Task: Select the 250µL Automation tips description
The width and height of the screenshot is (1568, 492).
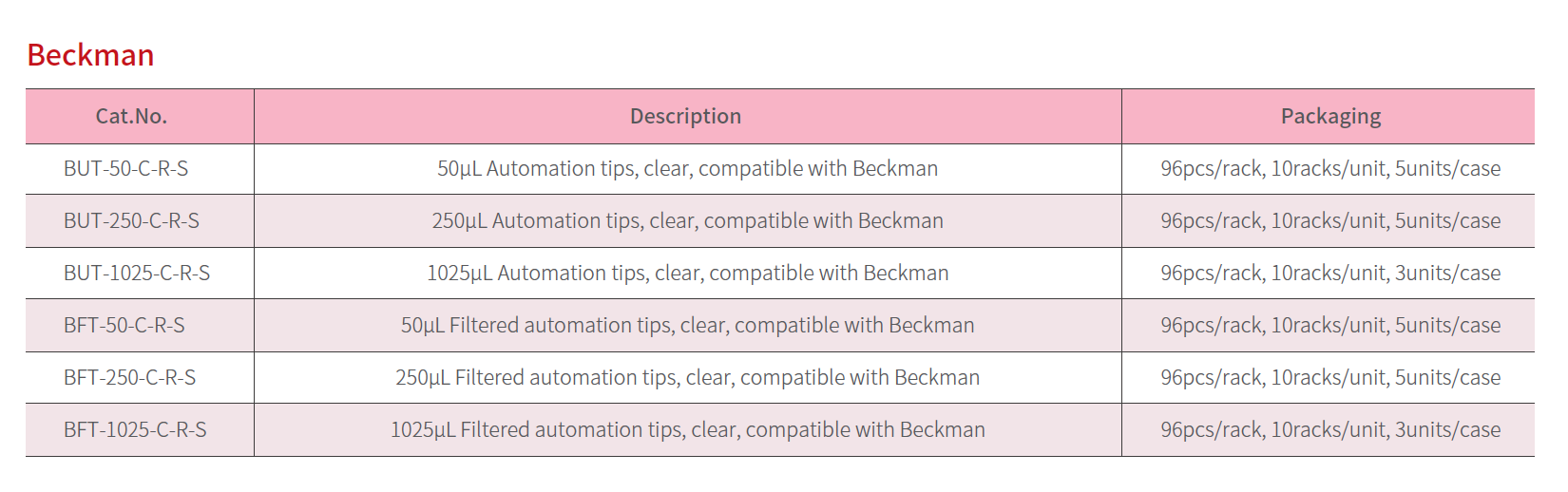Action: [x=687, y=220]
